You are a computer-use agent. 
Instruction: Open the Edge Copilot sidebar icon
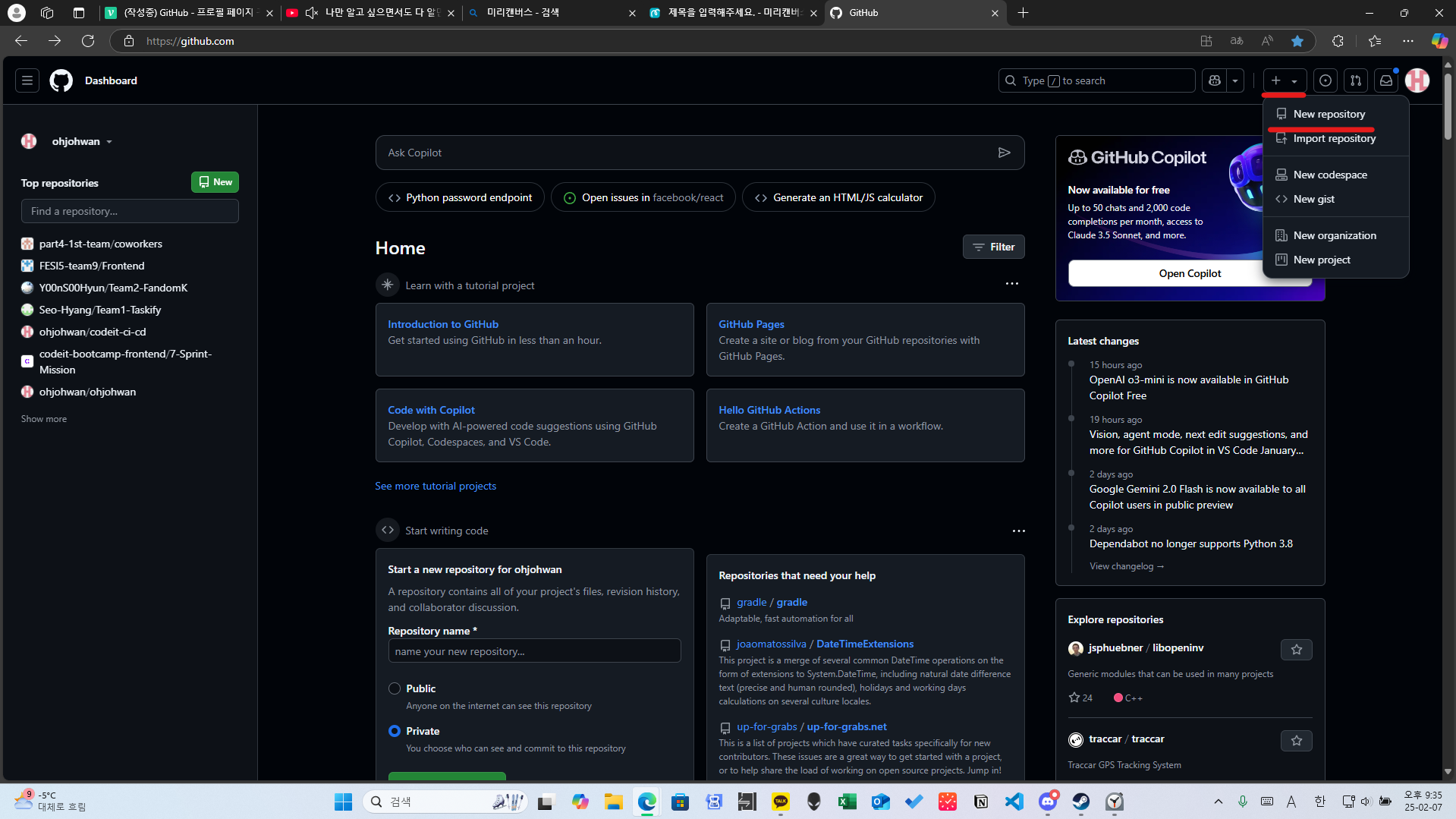click(x=1439, y=41)
